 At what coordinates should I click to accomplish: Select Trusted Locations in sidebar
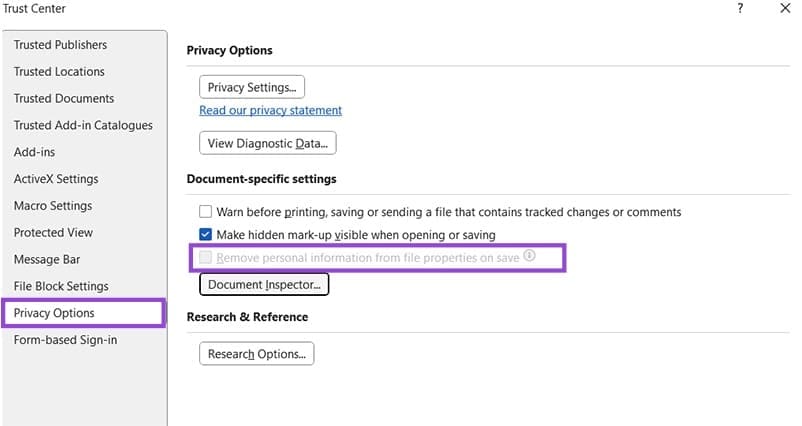tap(59, 72)
